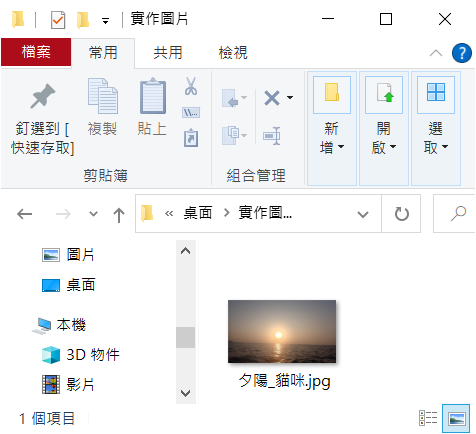The height and width of the screenshot is (434, 476).
Task: Open the 新增 dropdown menu
Action: click(332, 129)
